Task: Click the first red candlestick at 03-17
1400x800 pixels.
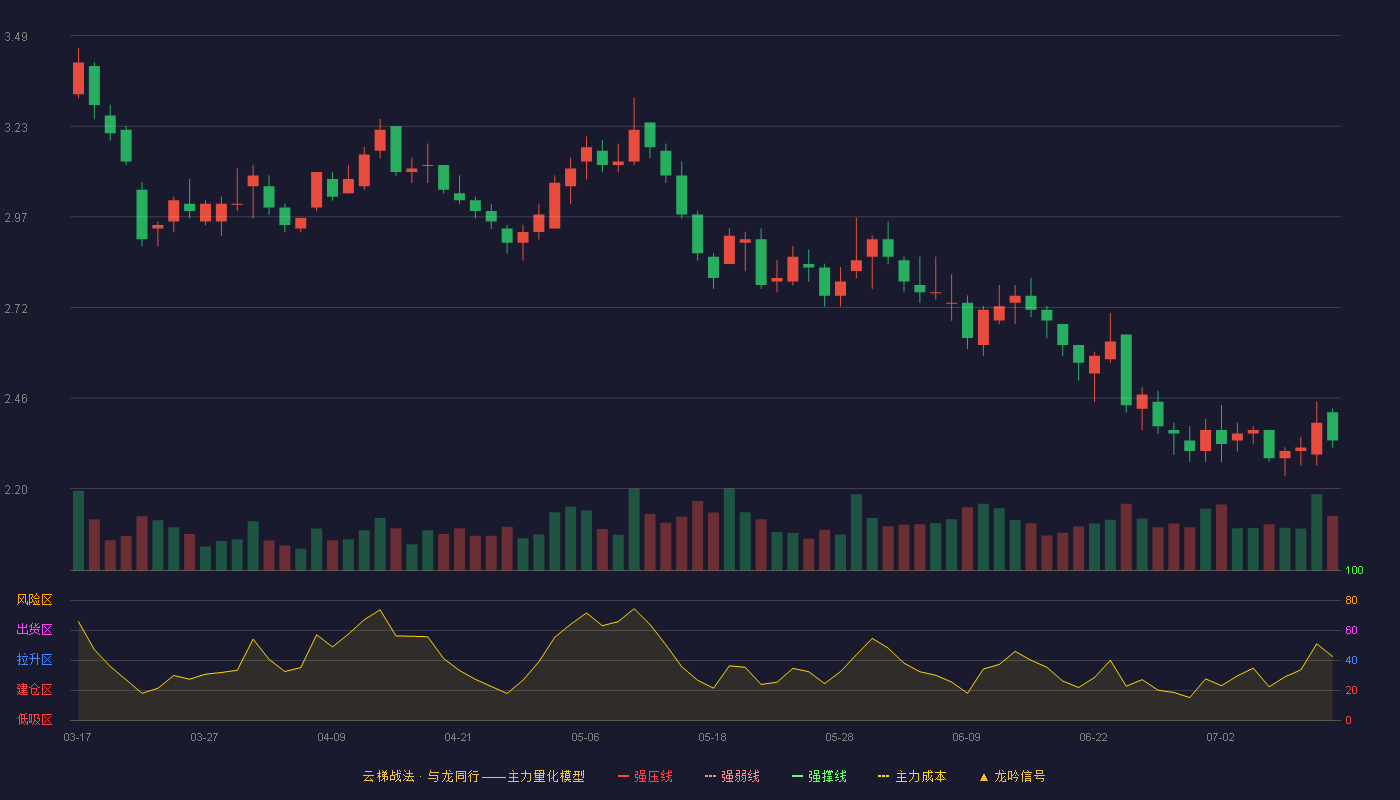Action: (78, 78)
